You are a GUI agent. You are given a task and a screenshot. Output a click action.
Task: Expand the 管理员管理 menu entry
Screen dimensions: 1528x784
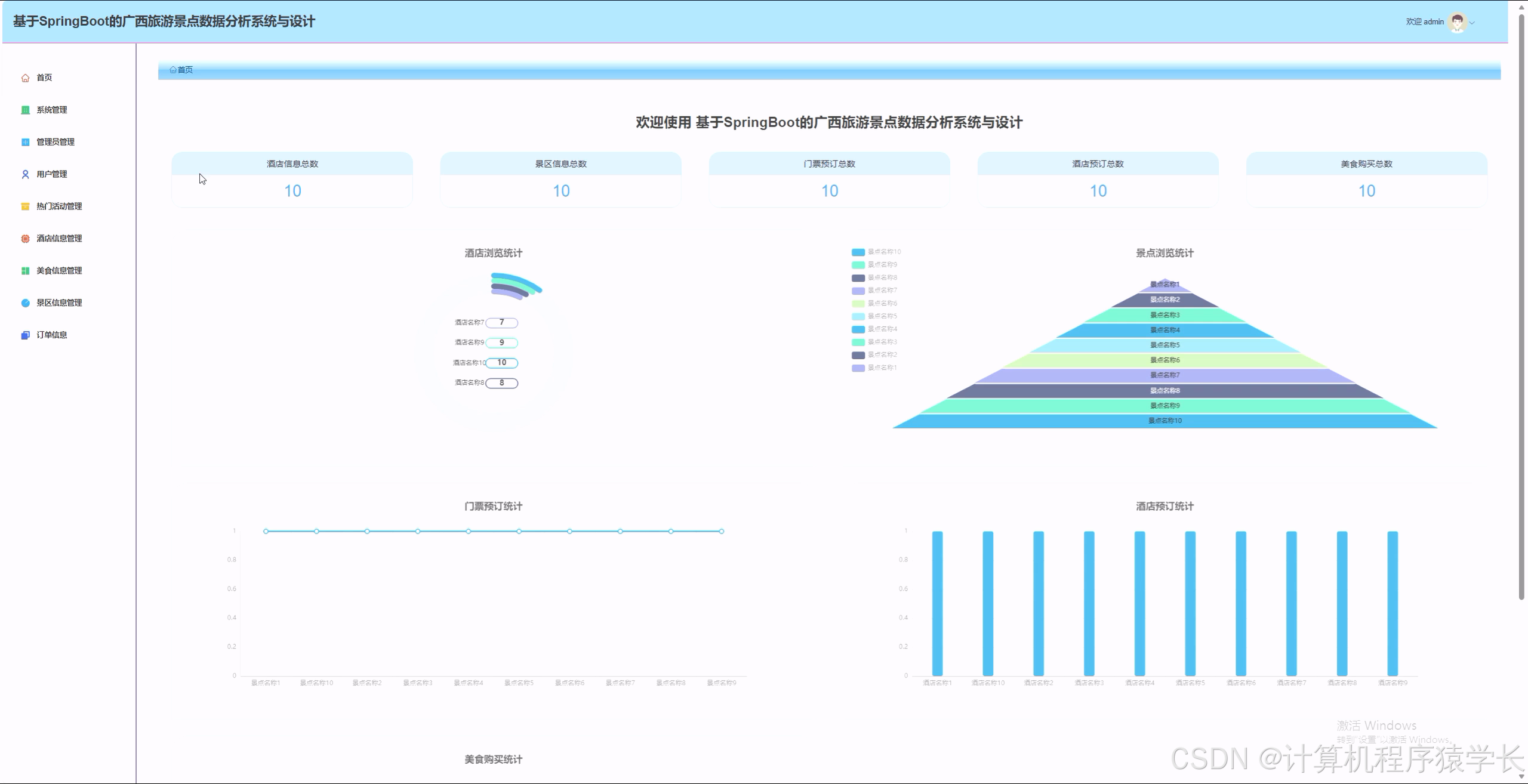click(x=54, y=142)
